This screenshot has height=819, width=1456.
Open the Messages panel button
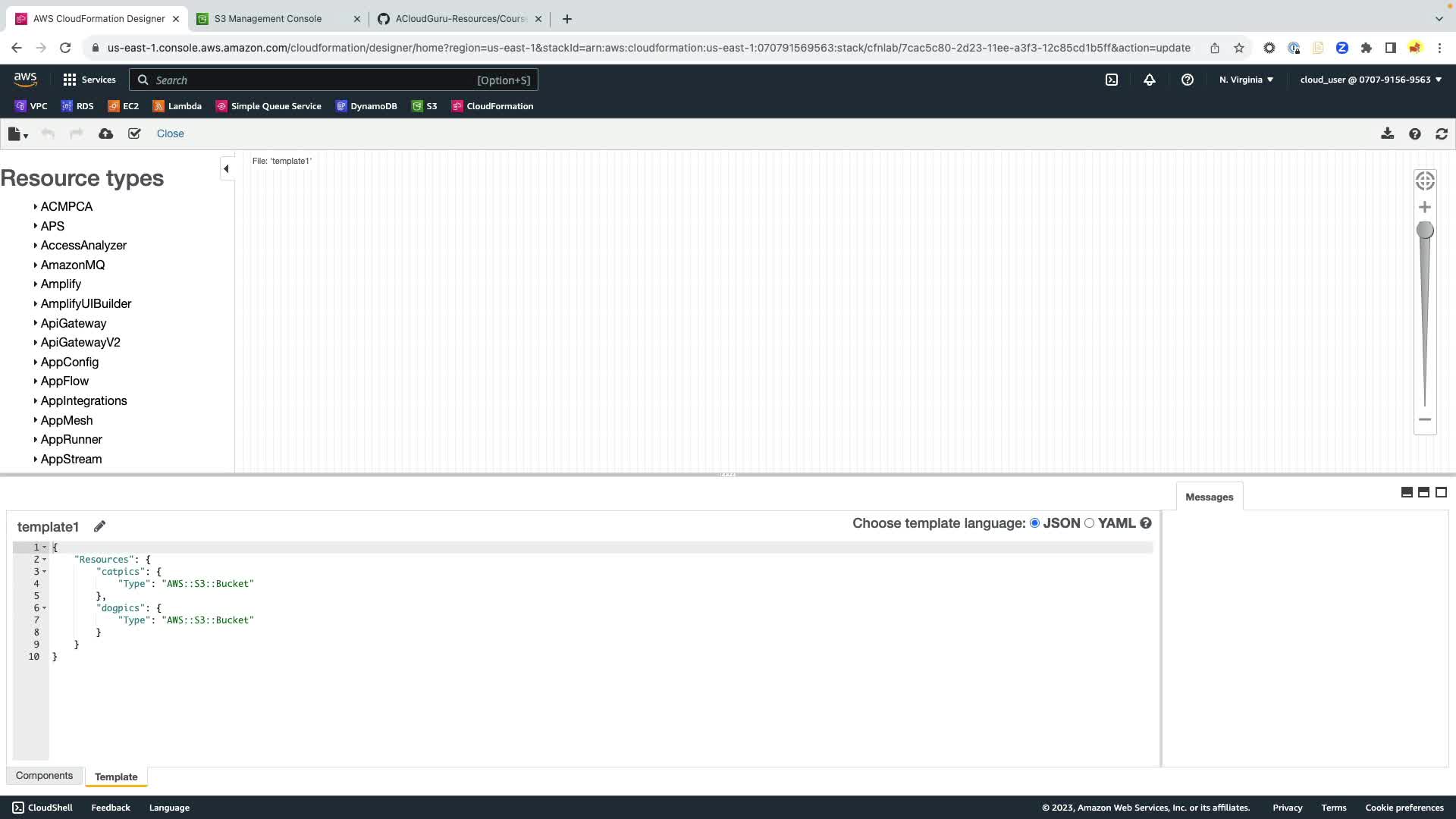pos(1209,497)
